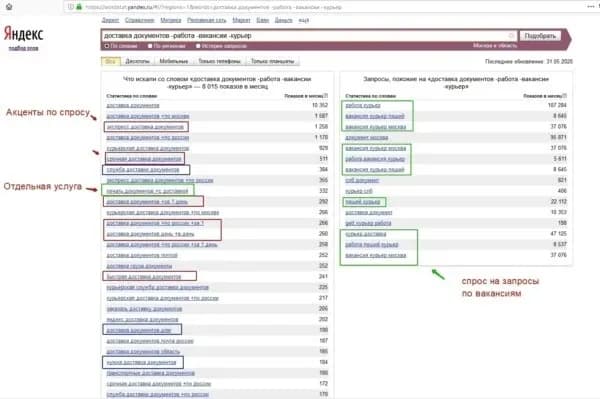Open the 'Директ' link in top navigation
This screenshot has height=399, width=600.
tap(110, 20)
